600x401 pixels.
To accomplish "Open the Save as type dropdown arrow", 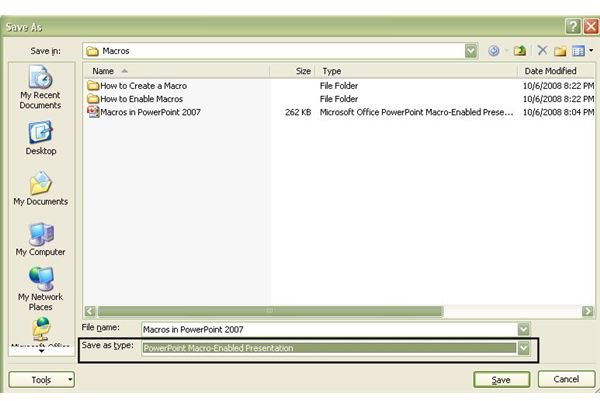I will (523, 348).
